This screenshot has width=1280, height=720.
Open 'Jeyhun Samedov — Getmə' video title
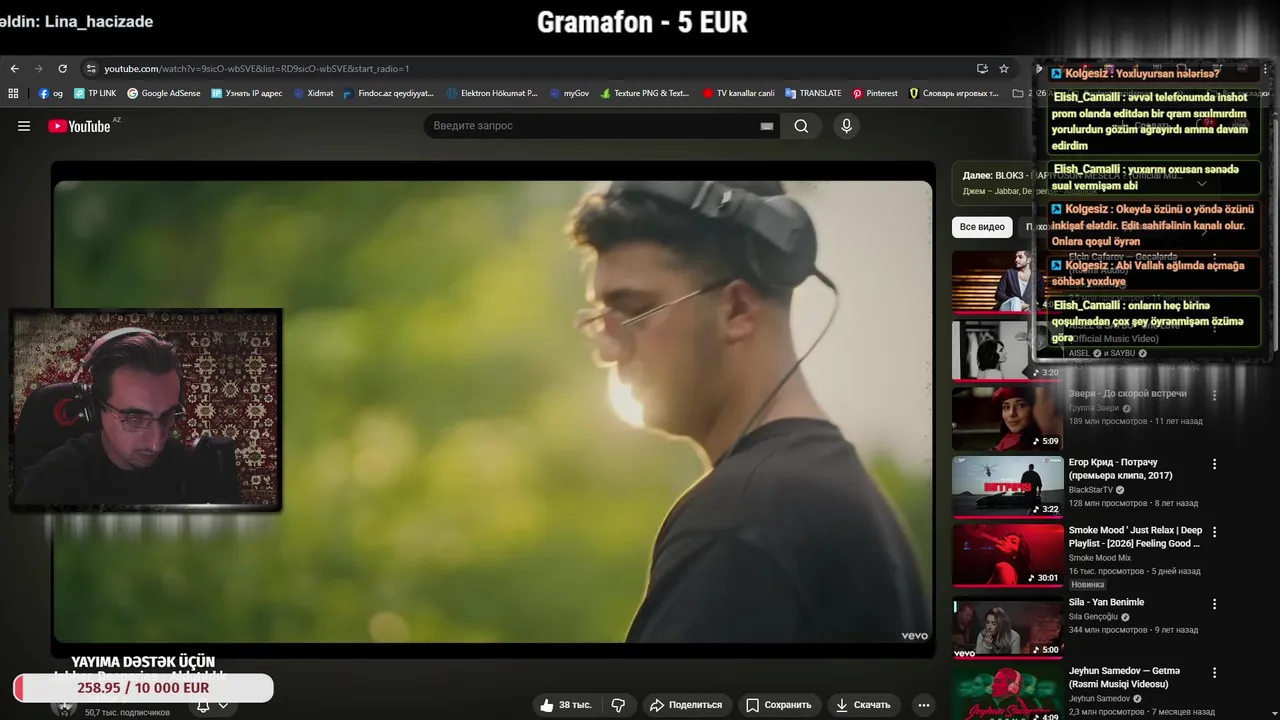[x=1124, y=677]
